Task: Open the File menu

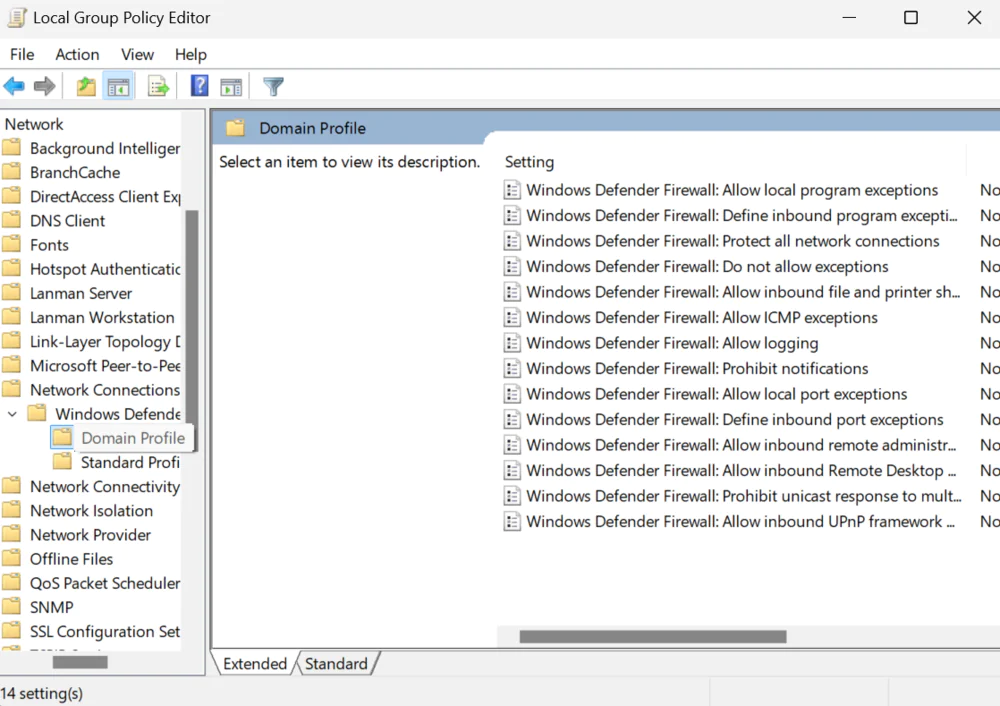Action: click(x=22, y=54)
